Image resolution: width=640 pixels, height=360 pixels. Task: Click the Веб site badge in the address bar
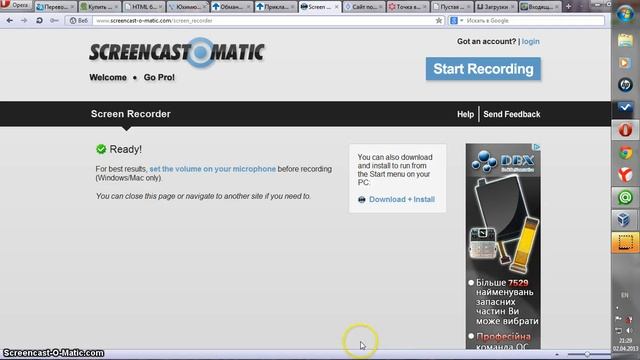(78, 20)
